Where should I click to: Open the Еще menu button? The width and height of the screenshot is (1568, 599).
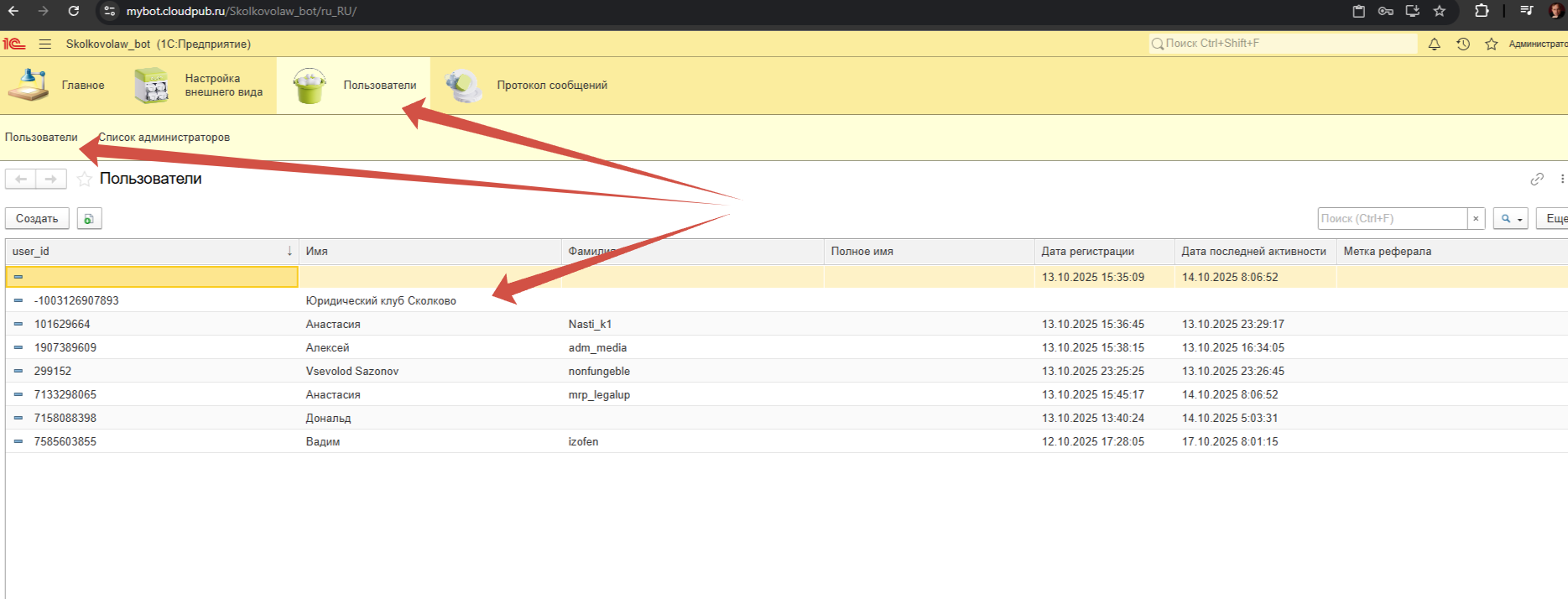click(x=1555, y=219)
